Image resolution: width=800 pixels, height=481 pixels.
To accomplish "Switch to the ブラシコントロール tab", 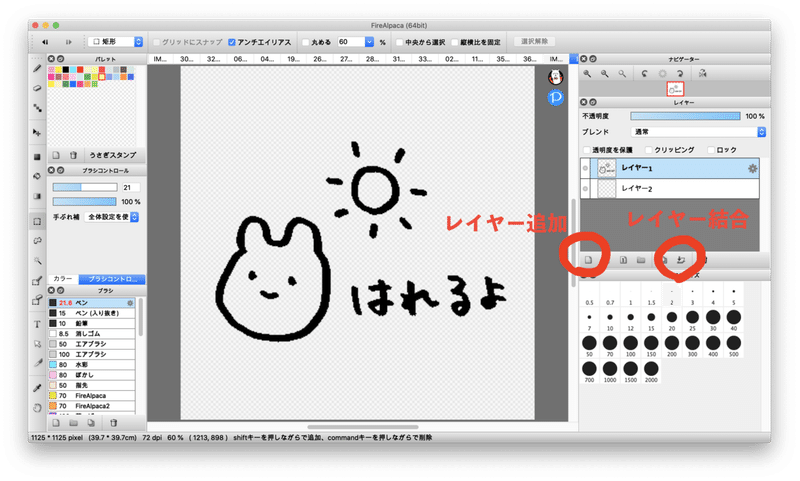I will click(112, 279).
